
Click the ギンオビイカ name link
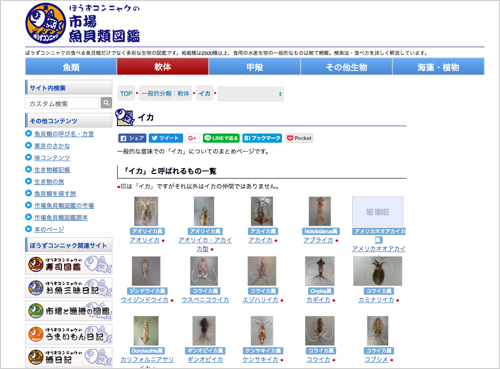(x=205, y=360)
